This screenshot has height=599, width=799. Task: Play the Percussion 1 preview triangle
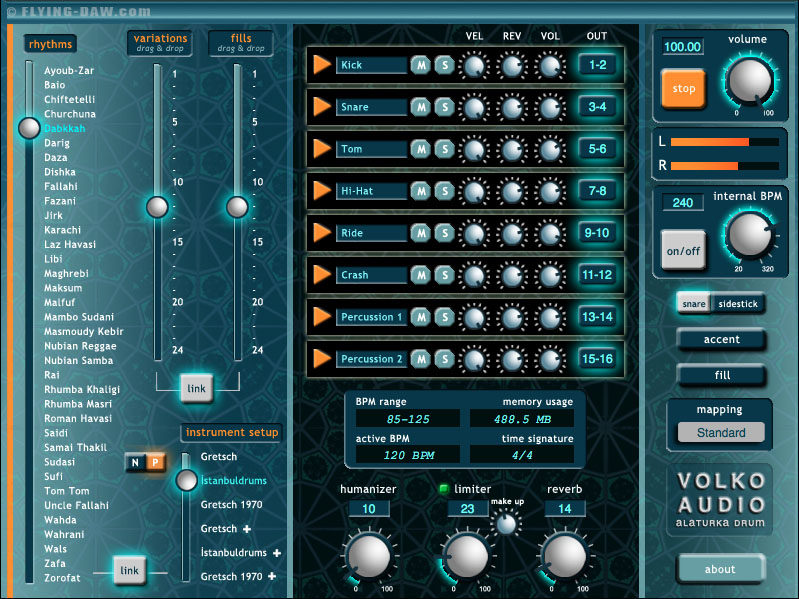coord(322,317)
